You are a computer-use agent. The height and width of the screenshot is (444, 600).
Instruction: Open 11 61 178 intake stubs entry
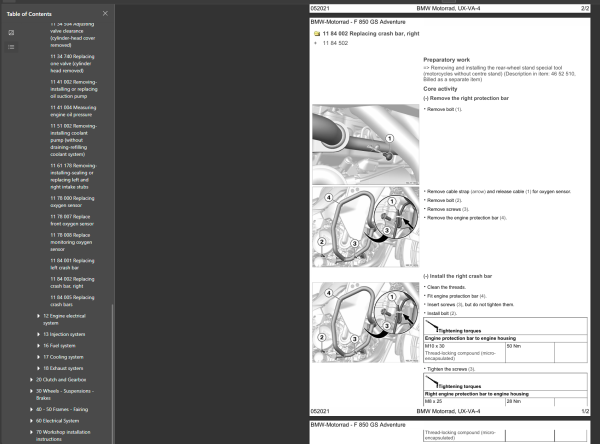(73, 176)
